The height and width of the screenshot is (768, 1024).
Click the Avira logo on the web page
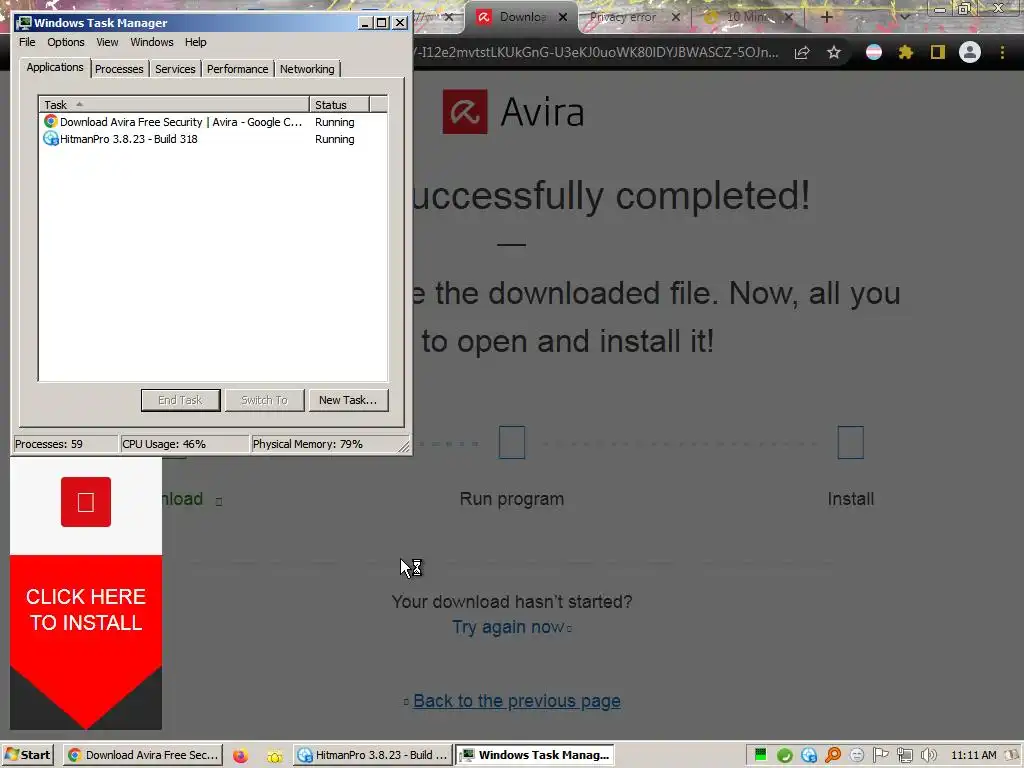point(513,112)
